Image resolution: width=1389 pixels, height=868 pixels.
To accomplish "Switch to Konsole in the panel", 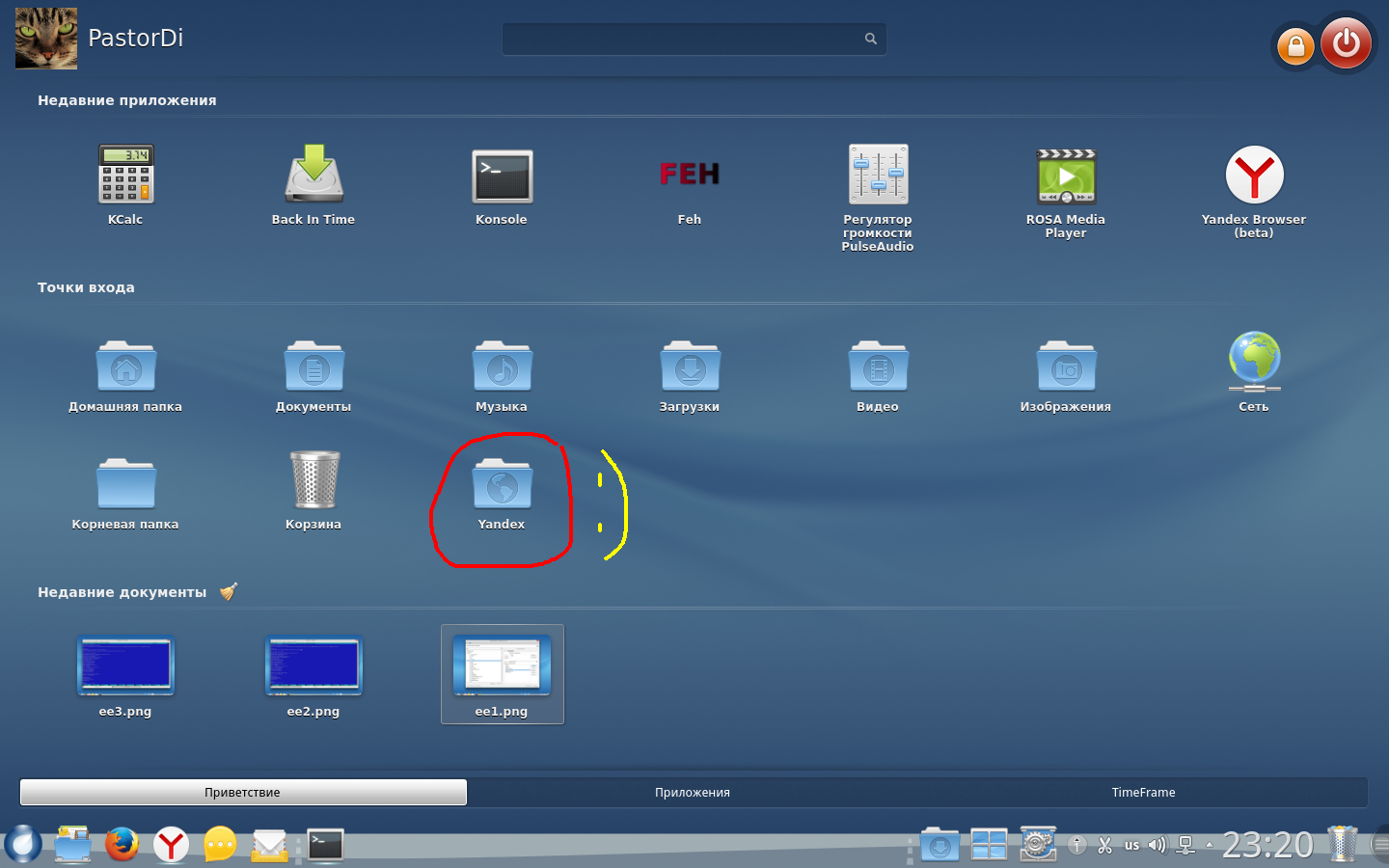I will tap(325, 845).
